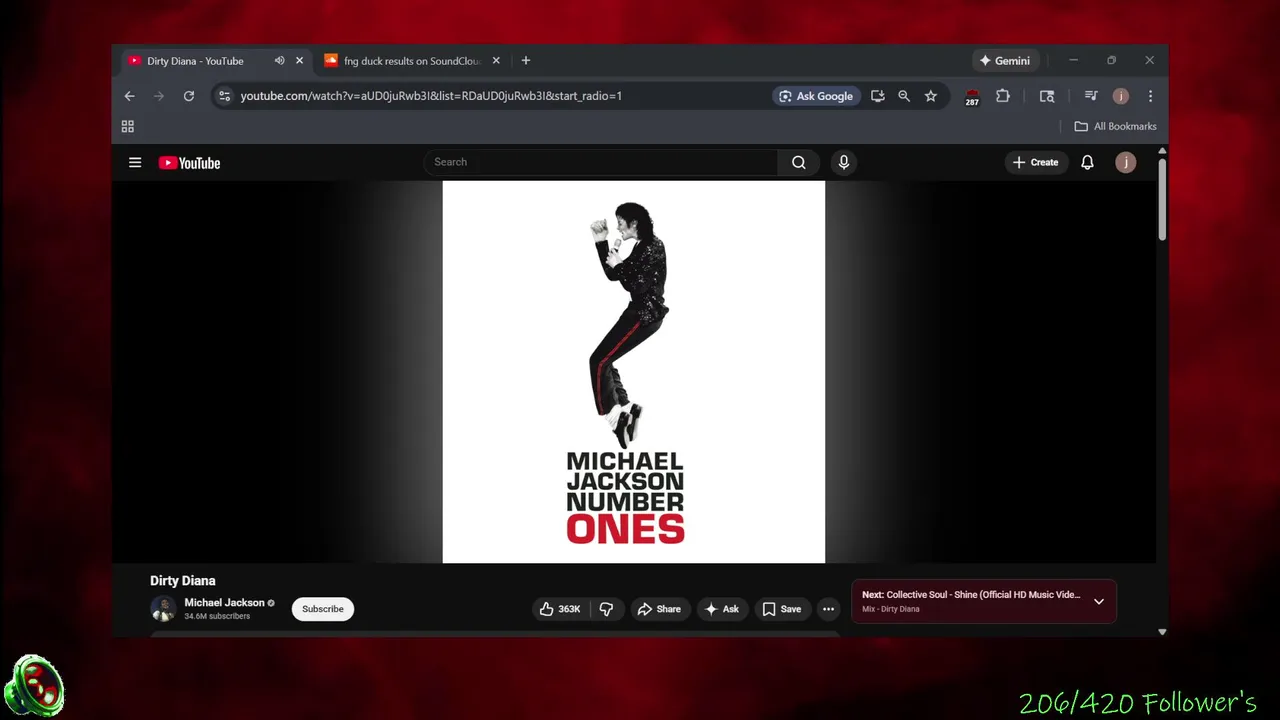Click Next: Collective Soul - Shine
The height and width of the screenshot is (720, 1280).
point(970,595)
